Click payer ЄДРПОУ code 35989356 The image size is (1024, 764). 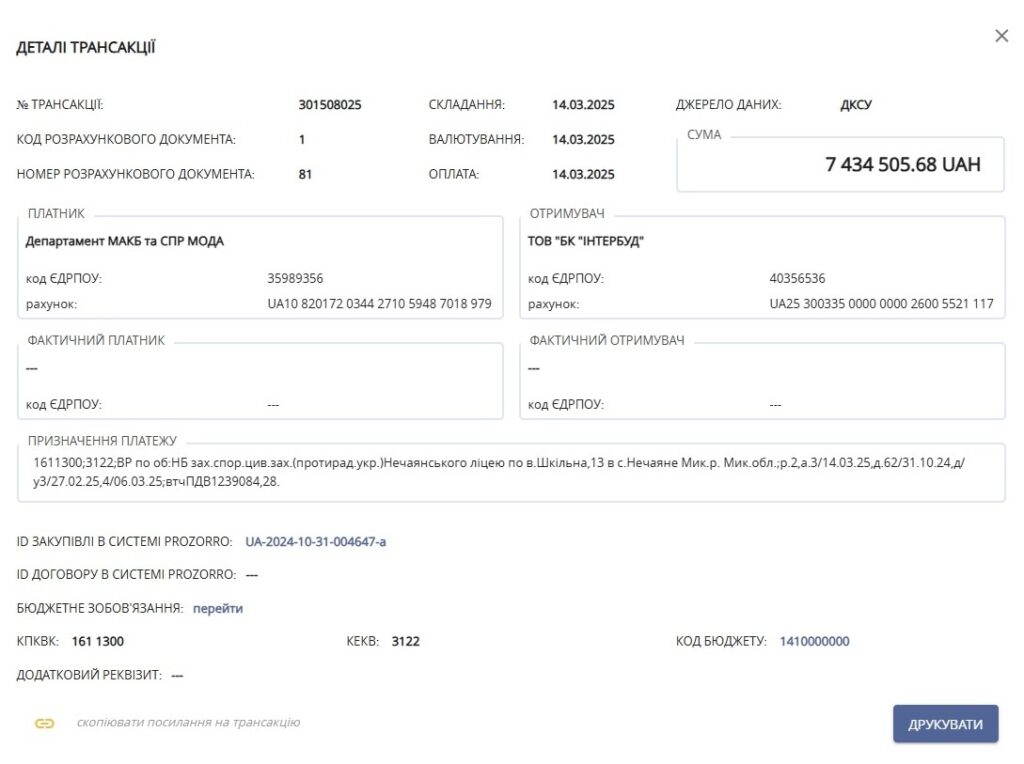(295, 278)
